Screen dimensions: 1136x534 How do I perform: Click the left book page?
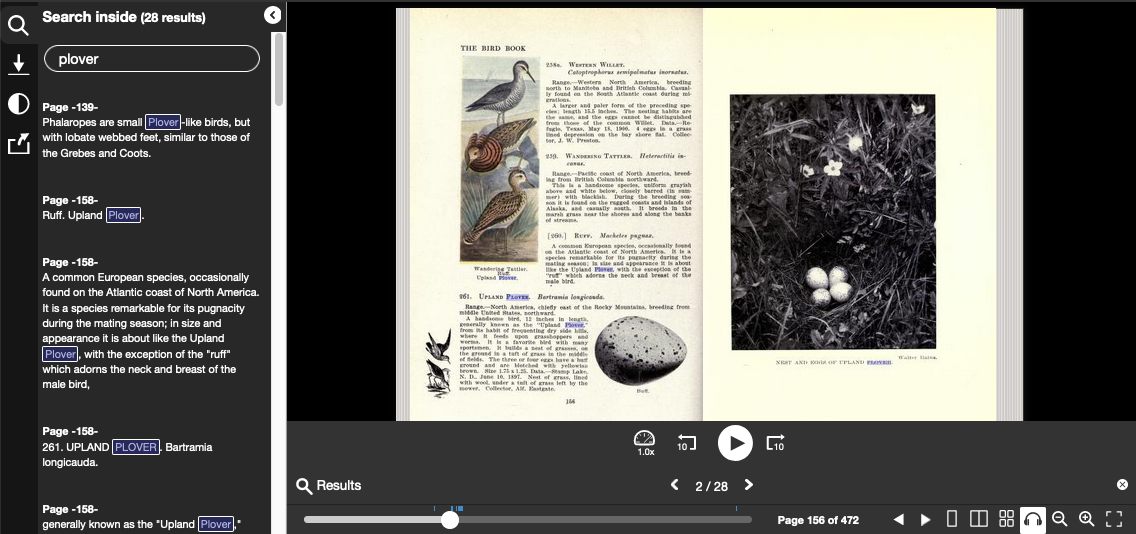pyautogui.click(x=556, y=214)
